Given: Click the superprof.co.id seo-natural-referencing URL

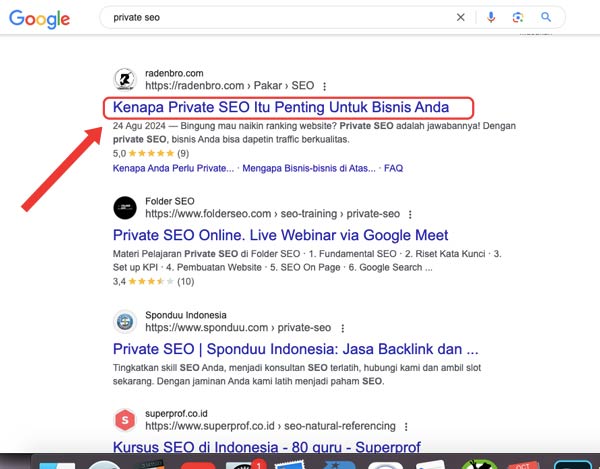Looking at the screenshot, I should (x=270, y=426).
